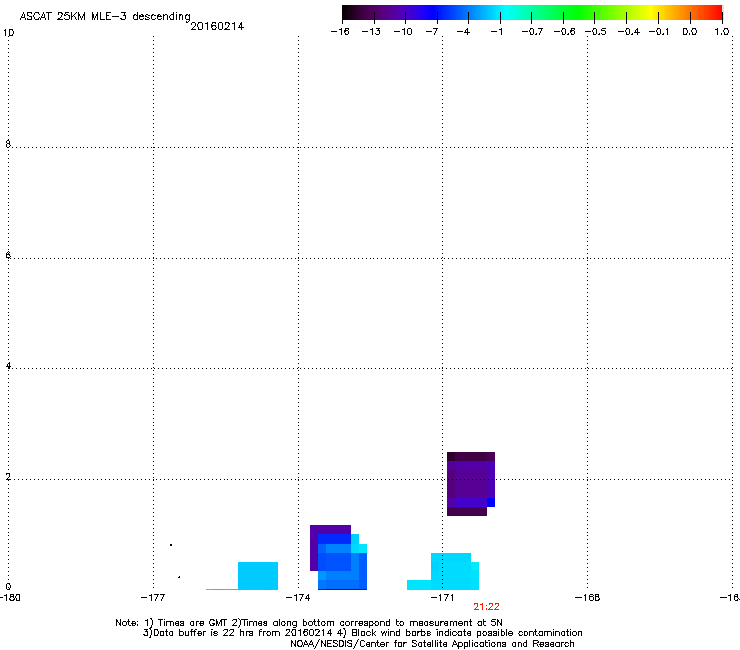Click the latitude 6 axis label

coord(8,255)
